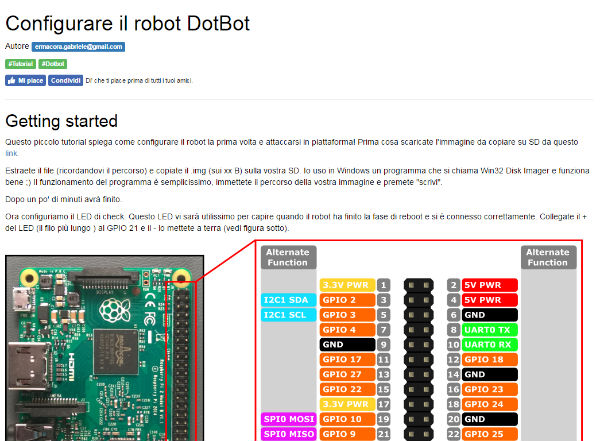The width and height of the screenshot is (600, 441).
Task: Click pin number 22 box
Action: [x=453, y=434]
